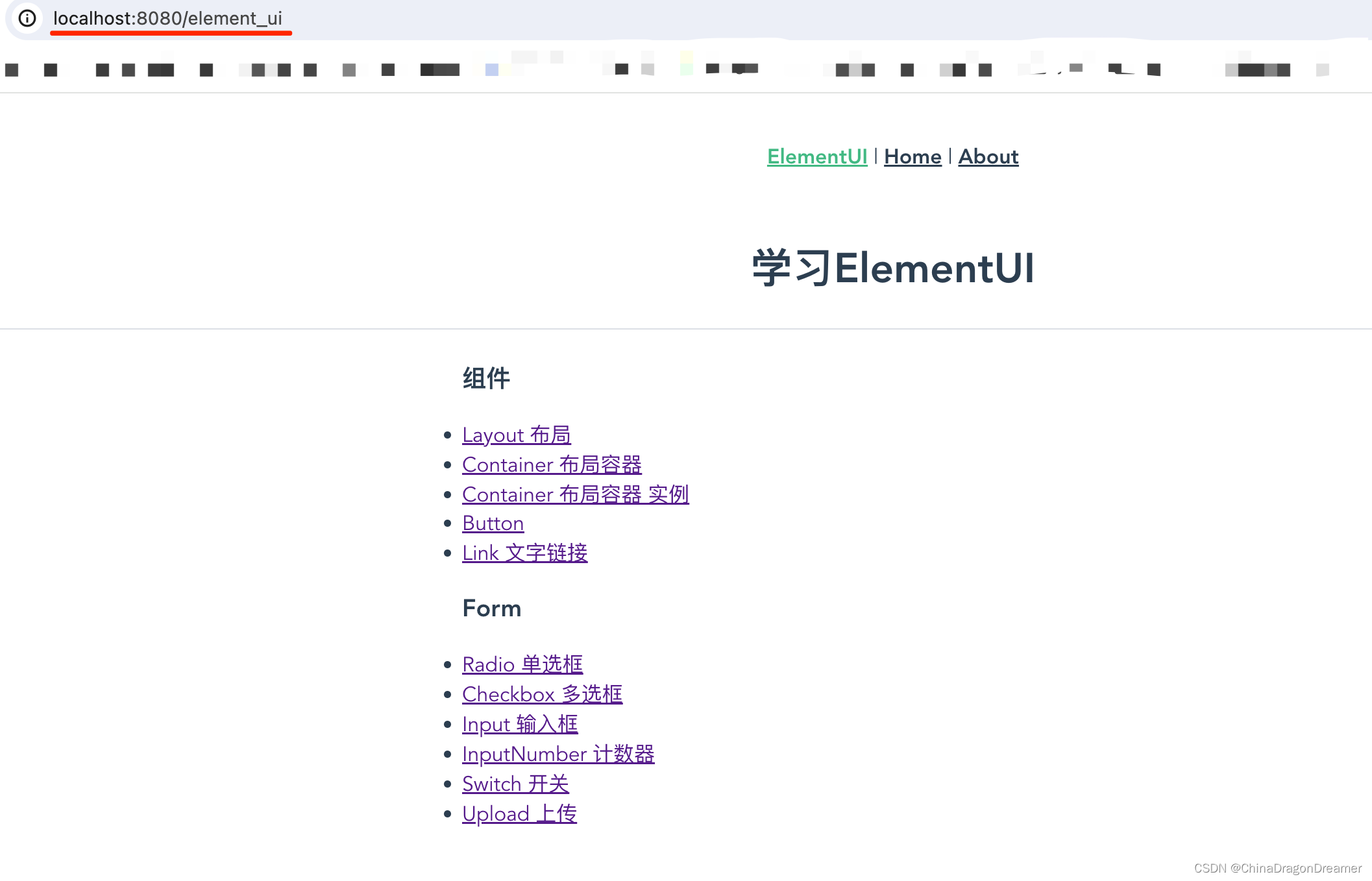Image resolution: width=1372 pixels, height=881 pixels.
Task: Open the Container 布局容器 实例 link
Action: tap(577, 492)
